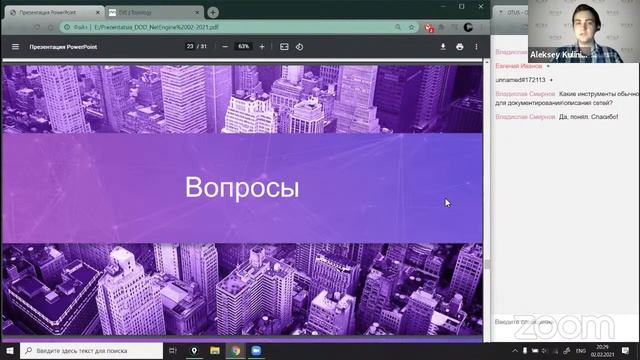Open Task View on the taskbar
The height and width of the screenshot is (360, 640).
click(173, 351)
